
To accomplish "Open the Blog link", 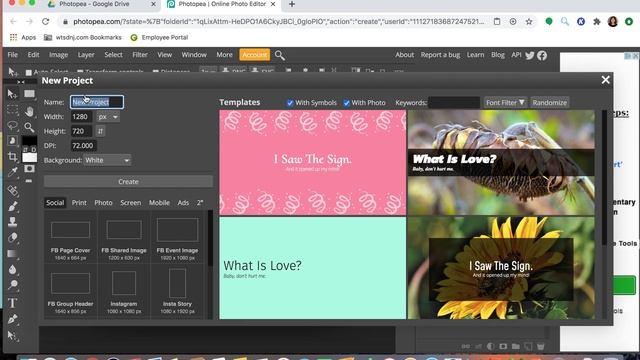I will point(498,55).
